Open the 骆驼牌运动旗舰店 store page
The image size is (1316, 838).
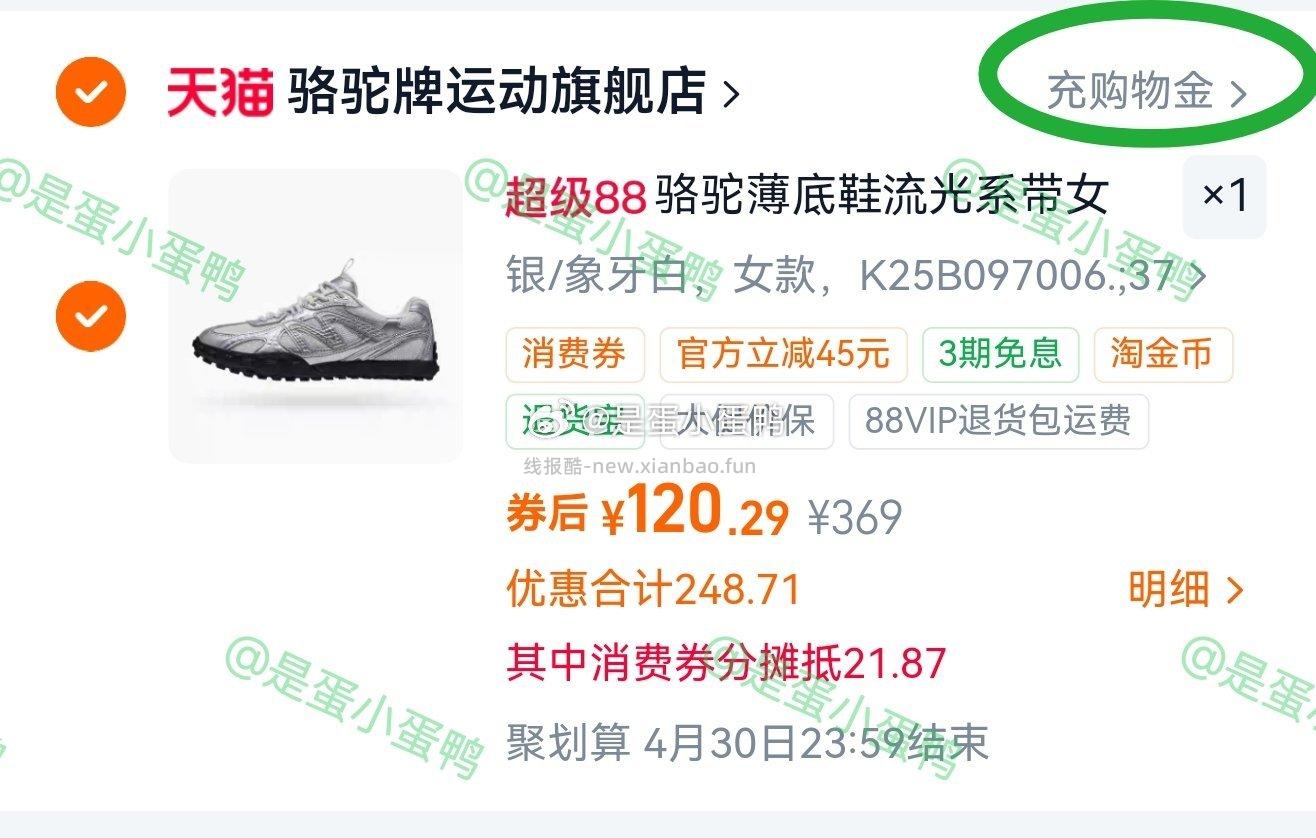pyautogui.click(x=498, y=93)
